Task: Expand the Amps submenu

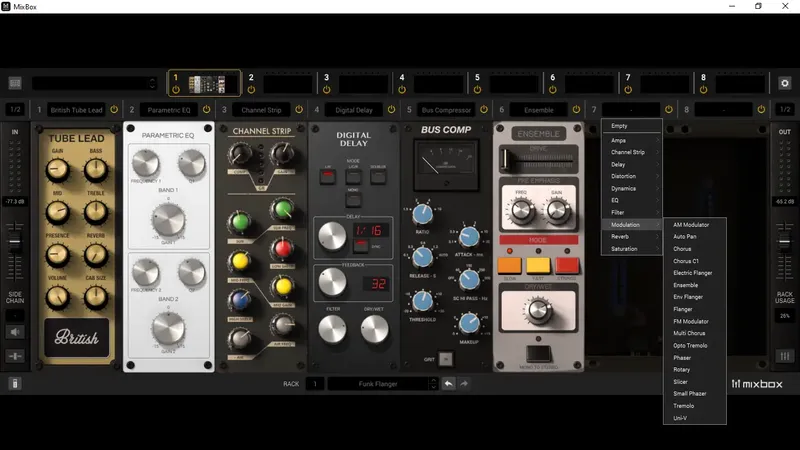Action: coord(632,140)
